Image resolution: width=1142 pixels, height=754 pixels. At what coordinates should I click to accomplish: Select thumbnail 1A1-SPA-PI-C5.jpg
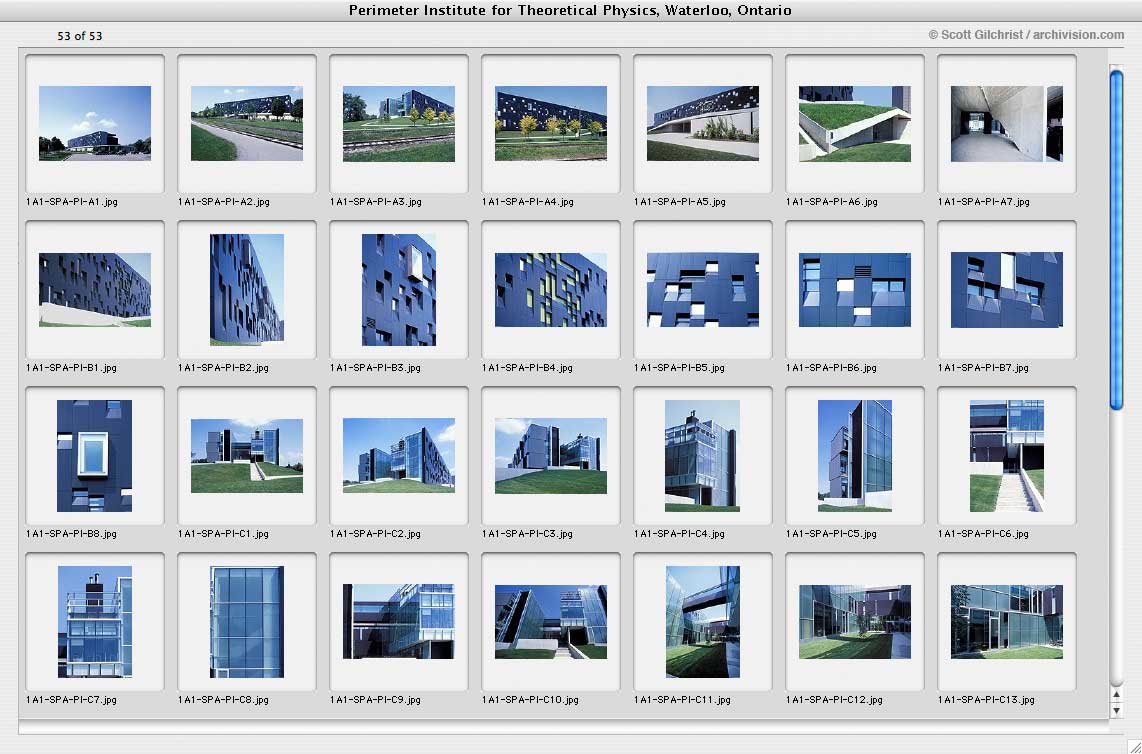[x=854, y=455]
